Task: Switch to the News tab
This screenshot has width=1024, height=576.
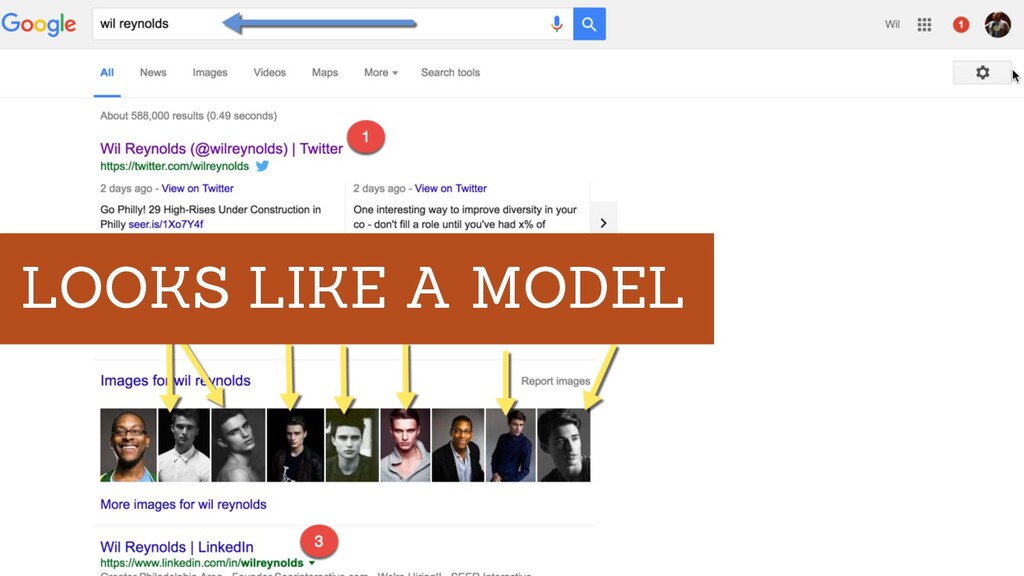Action: [153, 72]
